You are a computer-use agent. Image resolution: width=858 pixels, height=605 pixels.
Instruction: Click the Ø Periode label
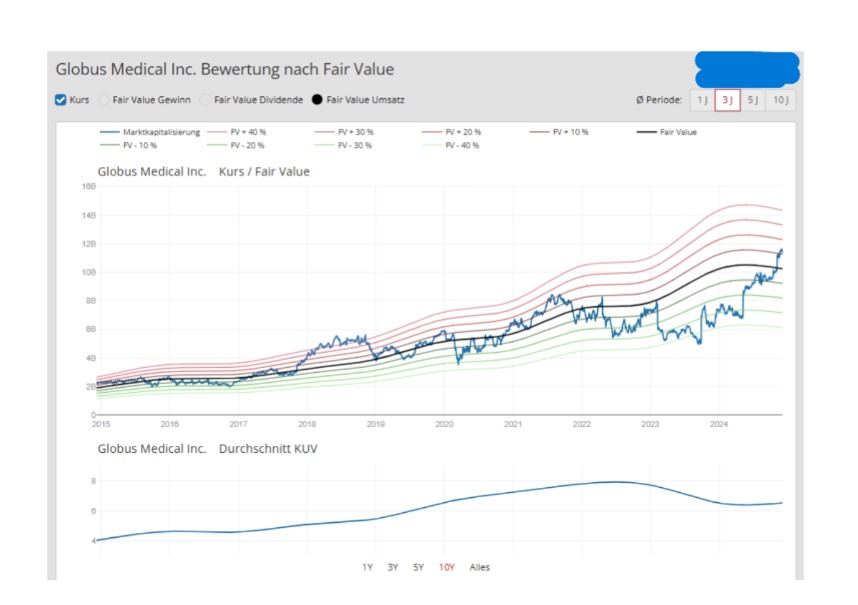pos(659,100)
